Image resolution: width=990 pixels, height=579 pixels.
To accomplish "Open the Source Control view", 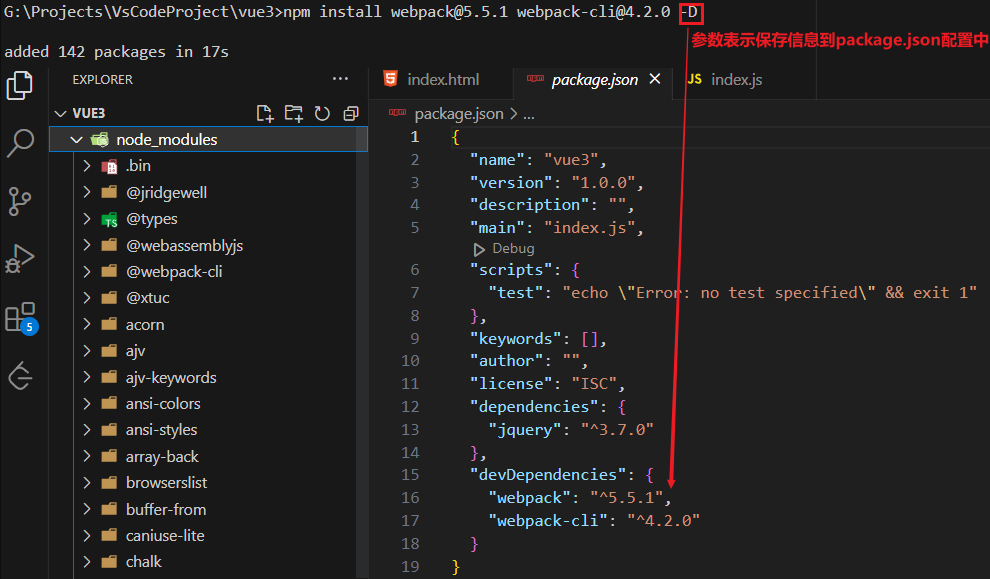I will click(x=20, y=201).
